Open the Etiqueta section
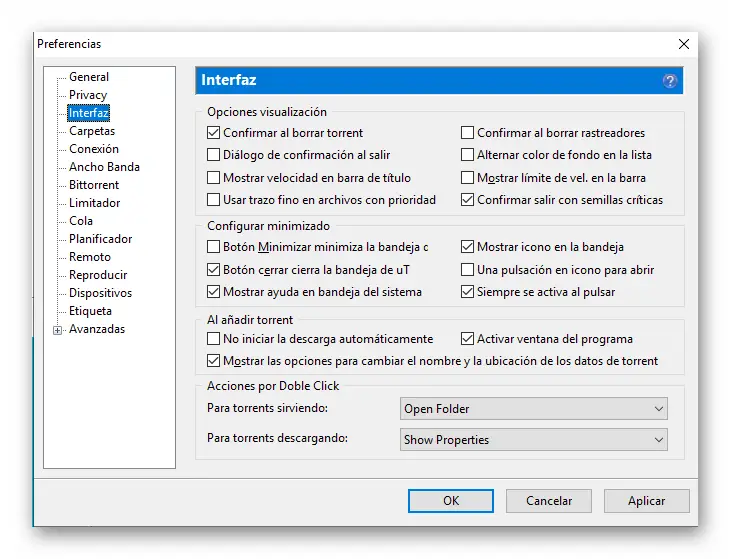The image size is (730, 559). point(90,311)
